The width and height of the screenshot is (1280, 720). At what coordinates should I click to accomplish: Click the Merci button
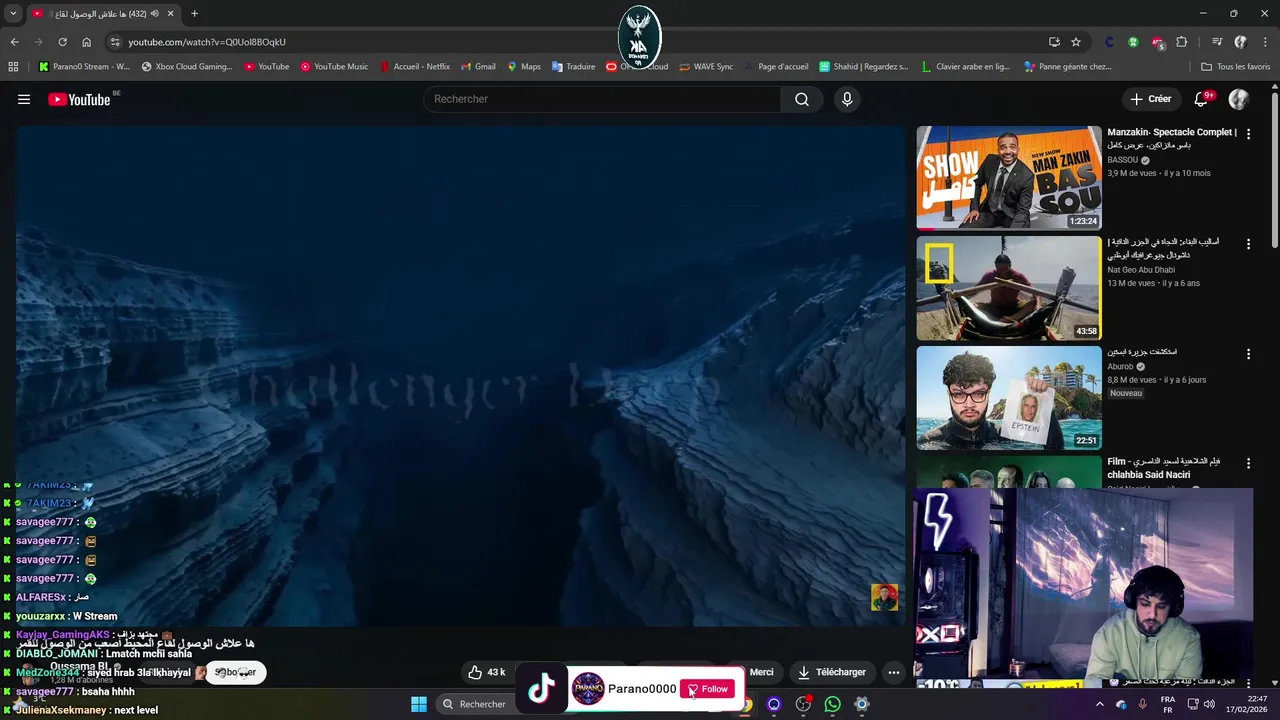[x=761, y=672]
